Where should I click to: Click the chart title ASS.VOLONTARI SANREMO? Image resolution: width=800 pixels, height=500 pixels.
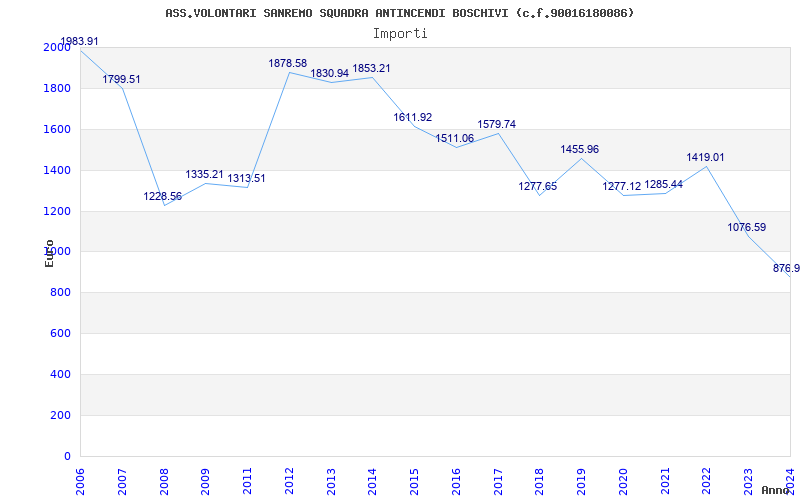point(399,13)
